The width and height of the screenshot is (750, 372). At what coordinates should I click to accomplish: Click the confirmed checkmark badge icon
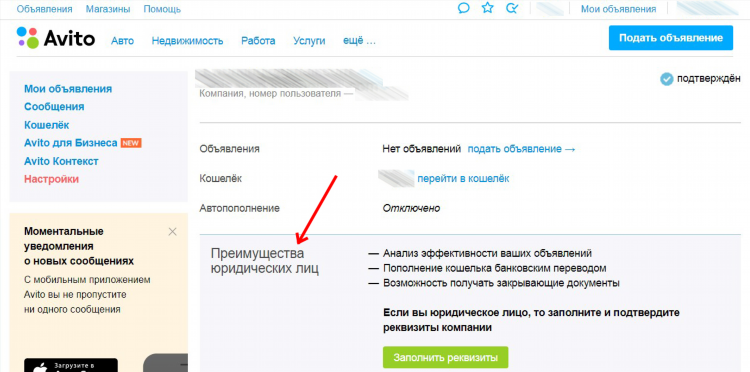(x=667, y=79)
